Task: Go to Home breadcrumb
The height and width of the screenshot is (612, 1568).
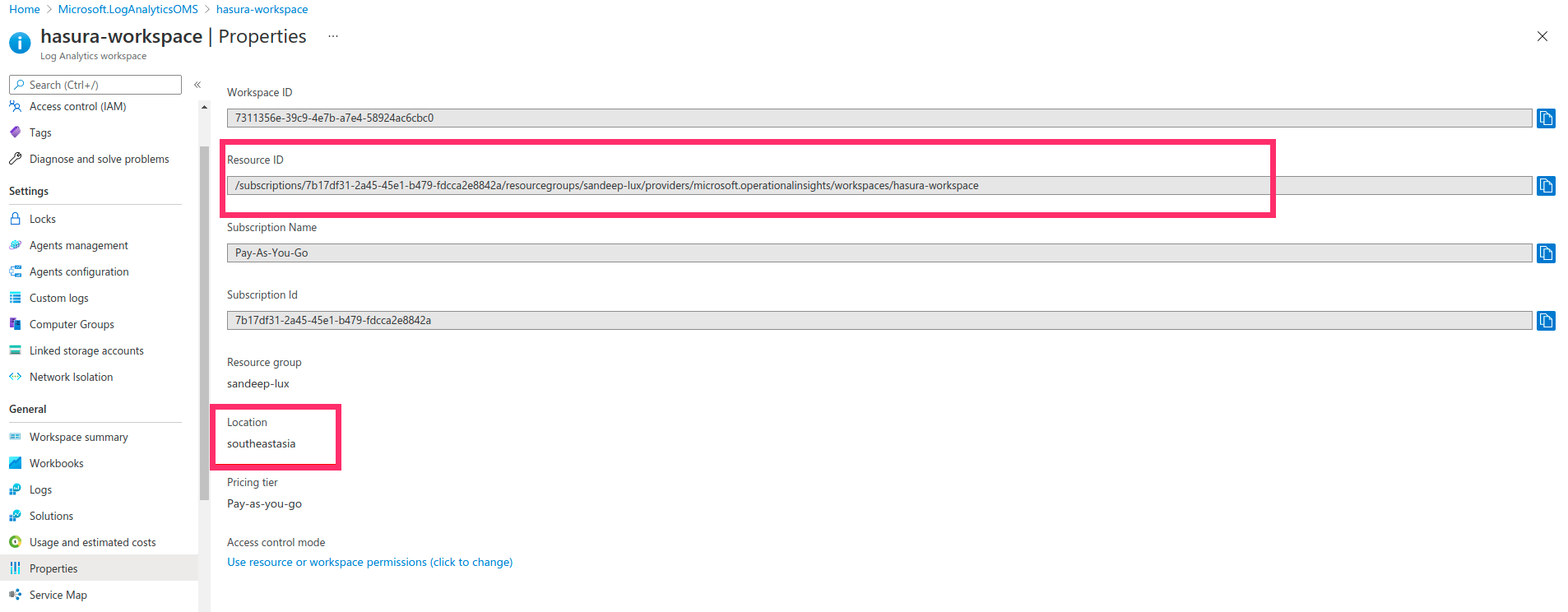Action: [25, 9]
